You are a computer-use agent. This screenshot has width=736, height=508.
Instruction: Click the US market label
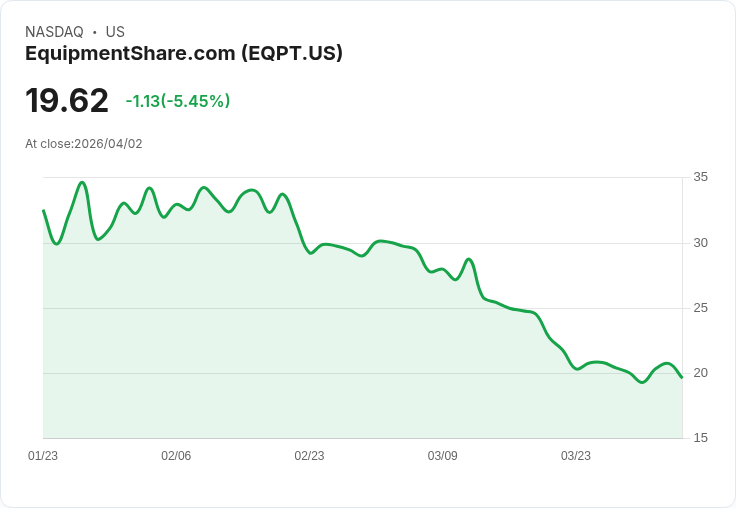point(115,32)
